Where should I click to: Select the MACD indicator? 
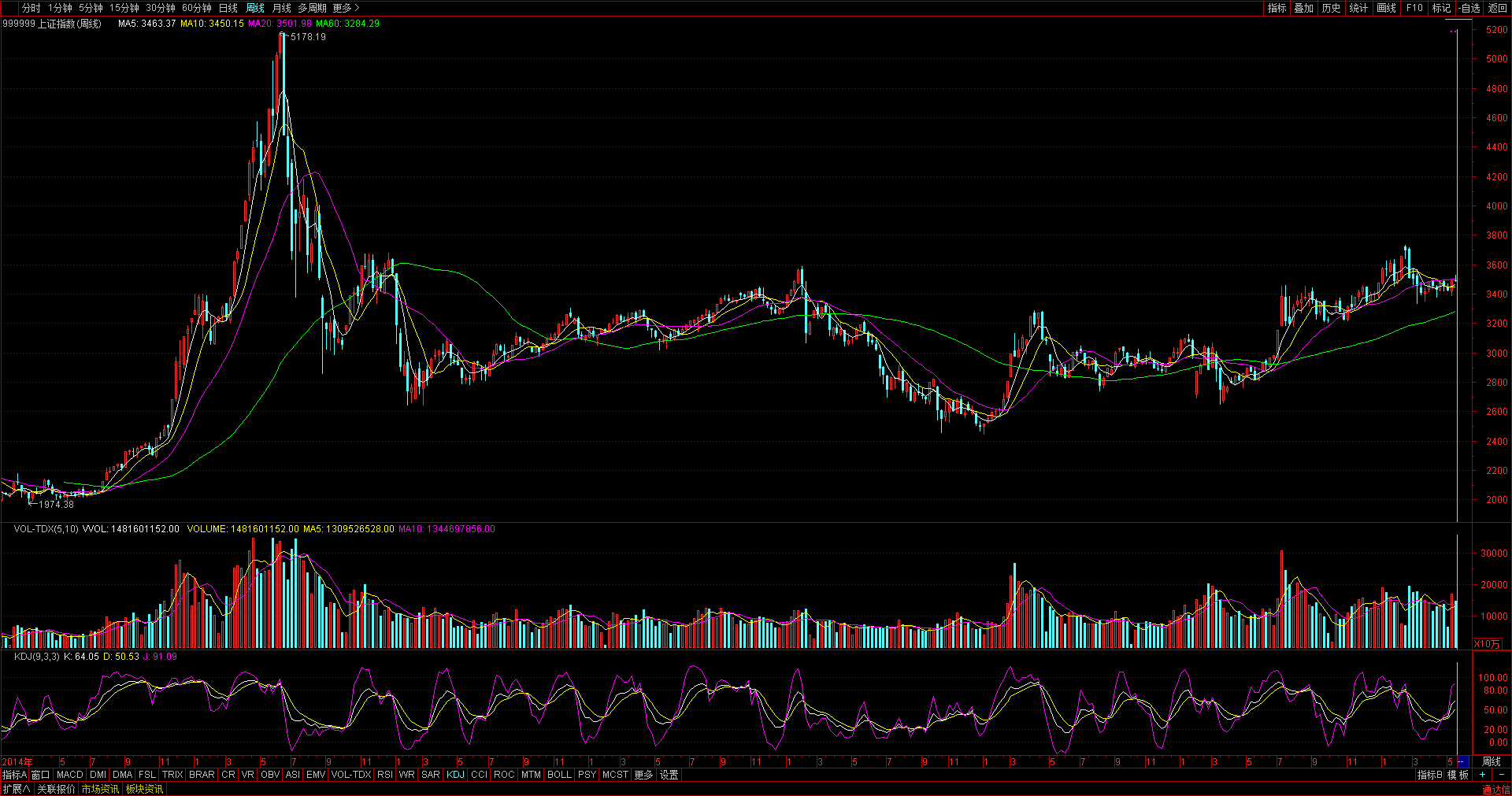[69, 775]
